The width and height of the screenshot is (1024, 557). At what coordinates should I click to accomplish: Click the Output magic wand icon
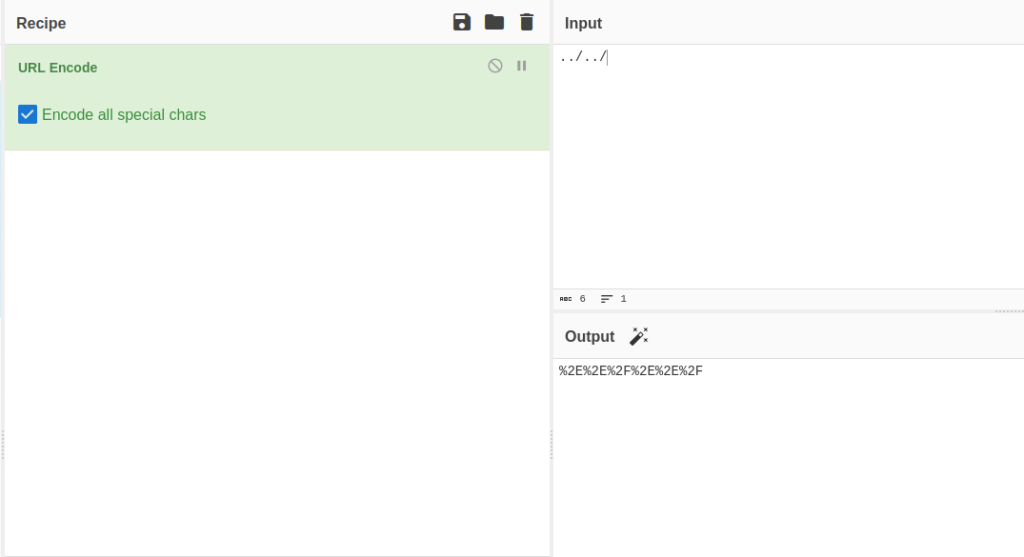[639, 336]
